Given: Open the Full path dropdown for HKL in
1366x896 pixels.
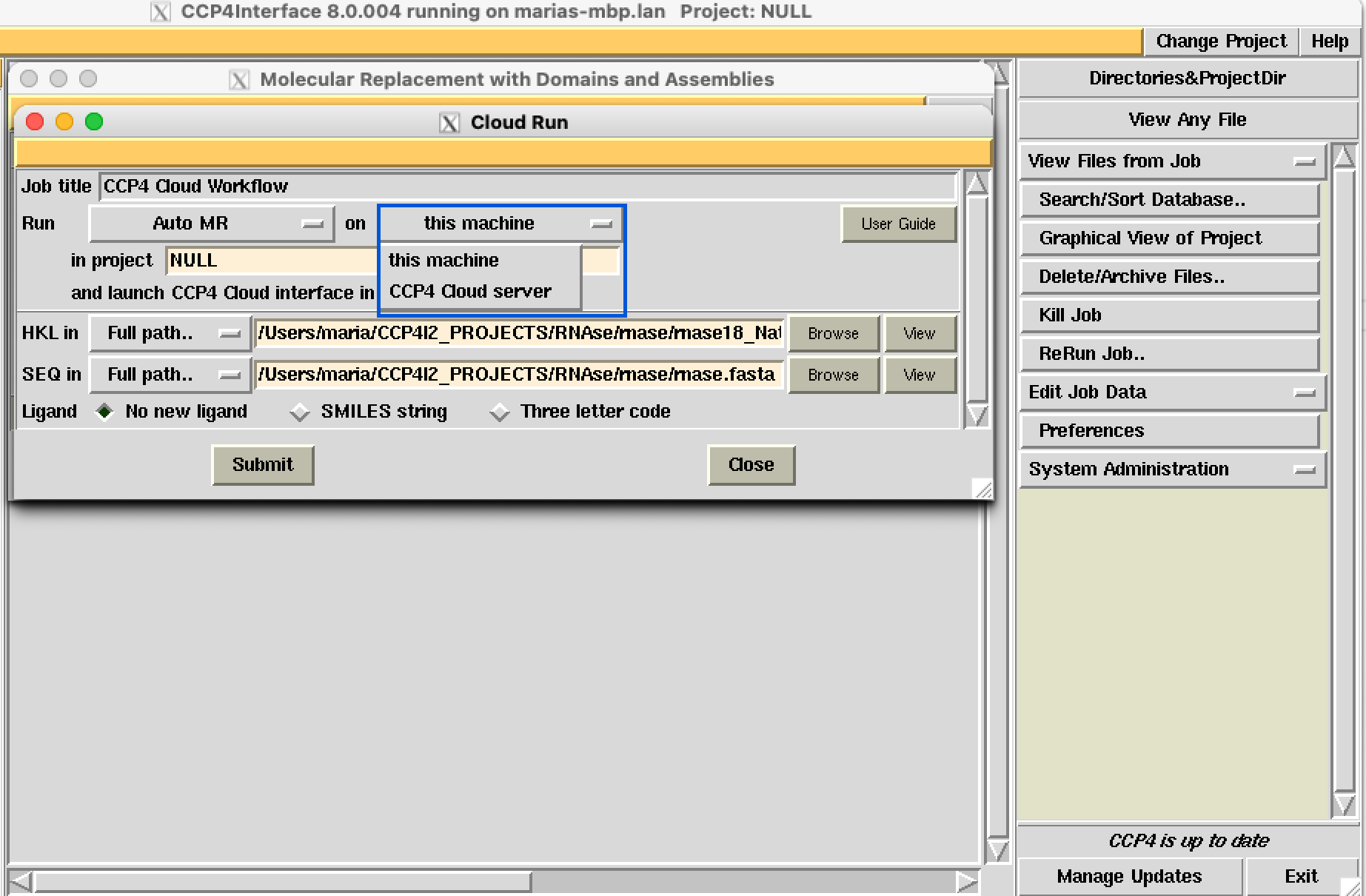Looking at the screenshot, I should (x=168, y=332).
